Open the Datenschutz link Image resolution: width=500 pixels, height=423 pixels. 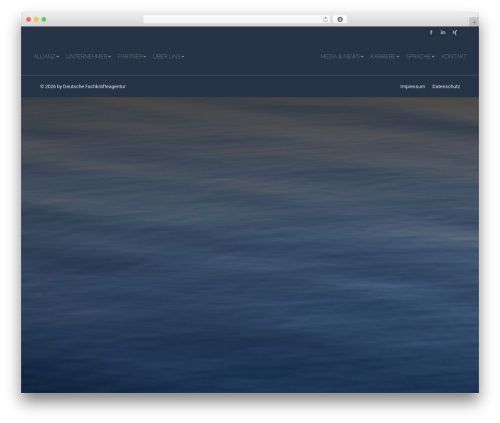(446, 87)
